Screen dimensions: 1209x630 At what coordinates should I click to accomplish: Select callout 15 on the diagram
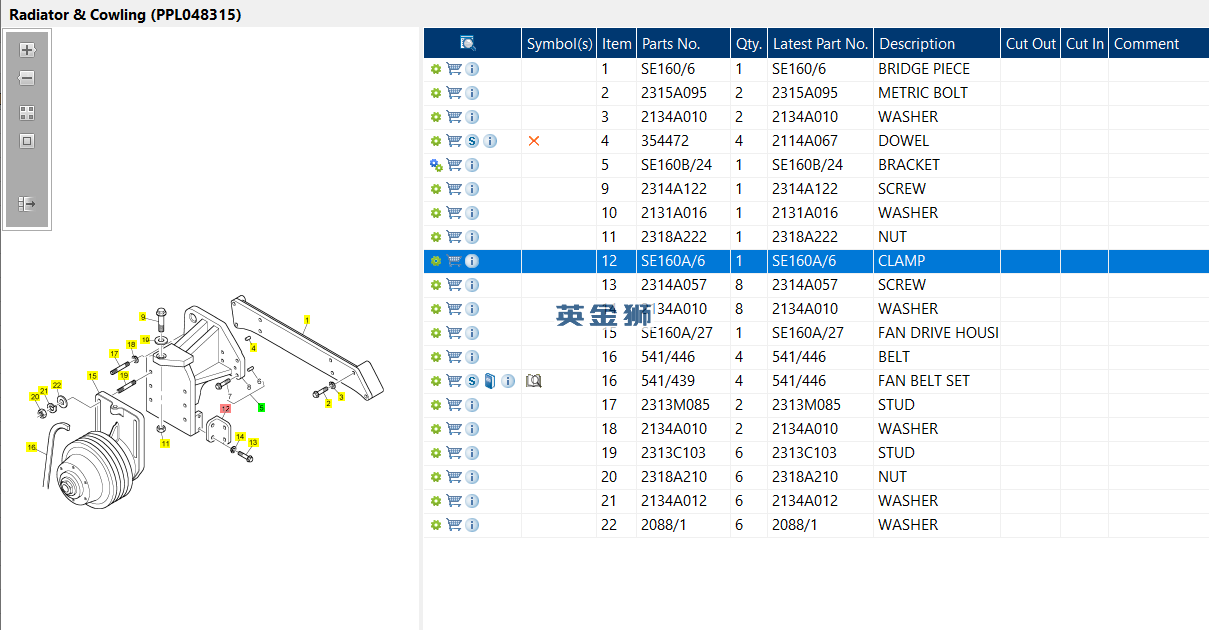pyautogui.click(x=92, y=376)
